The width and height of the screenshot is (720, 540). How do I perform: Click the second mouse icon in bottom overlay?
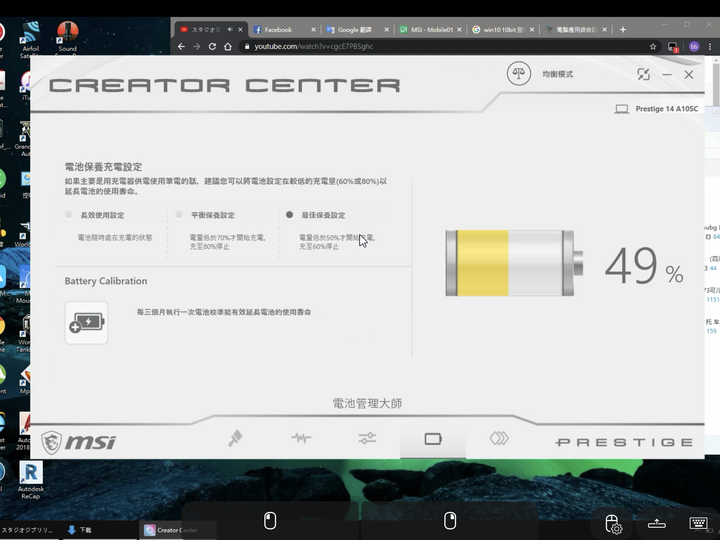point(450,521)
